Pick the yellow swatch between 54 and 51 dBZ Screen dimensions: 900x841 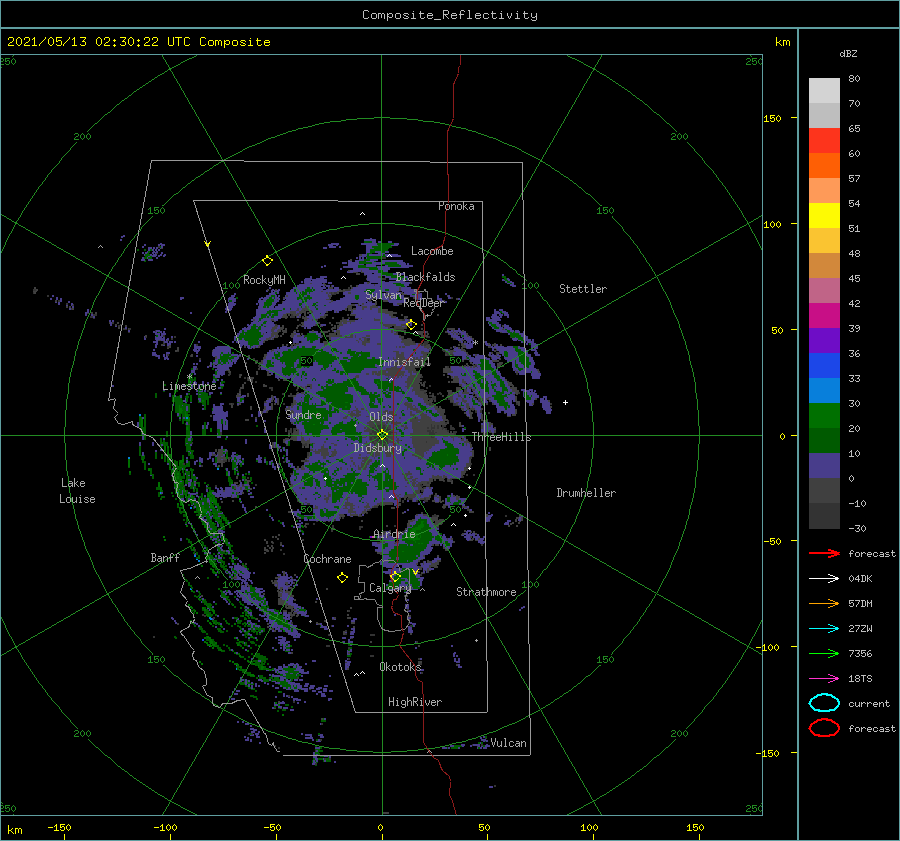(824, 216)
